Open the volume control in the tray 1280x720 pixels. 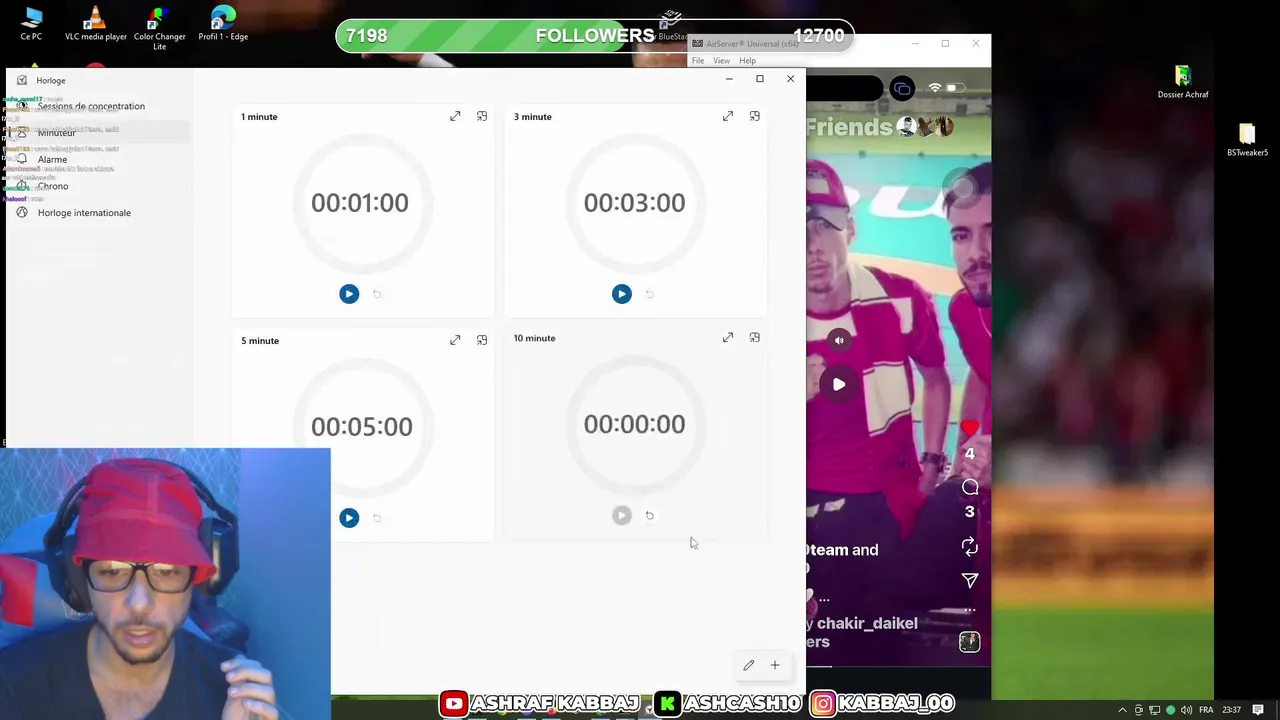click(1187, 710)
